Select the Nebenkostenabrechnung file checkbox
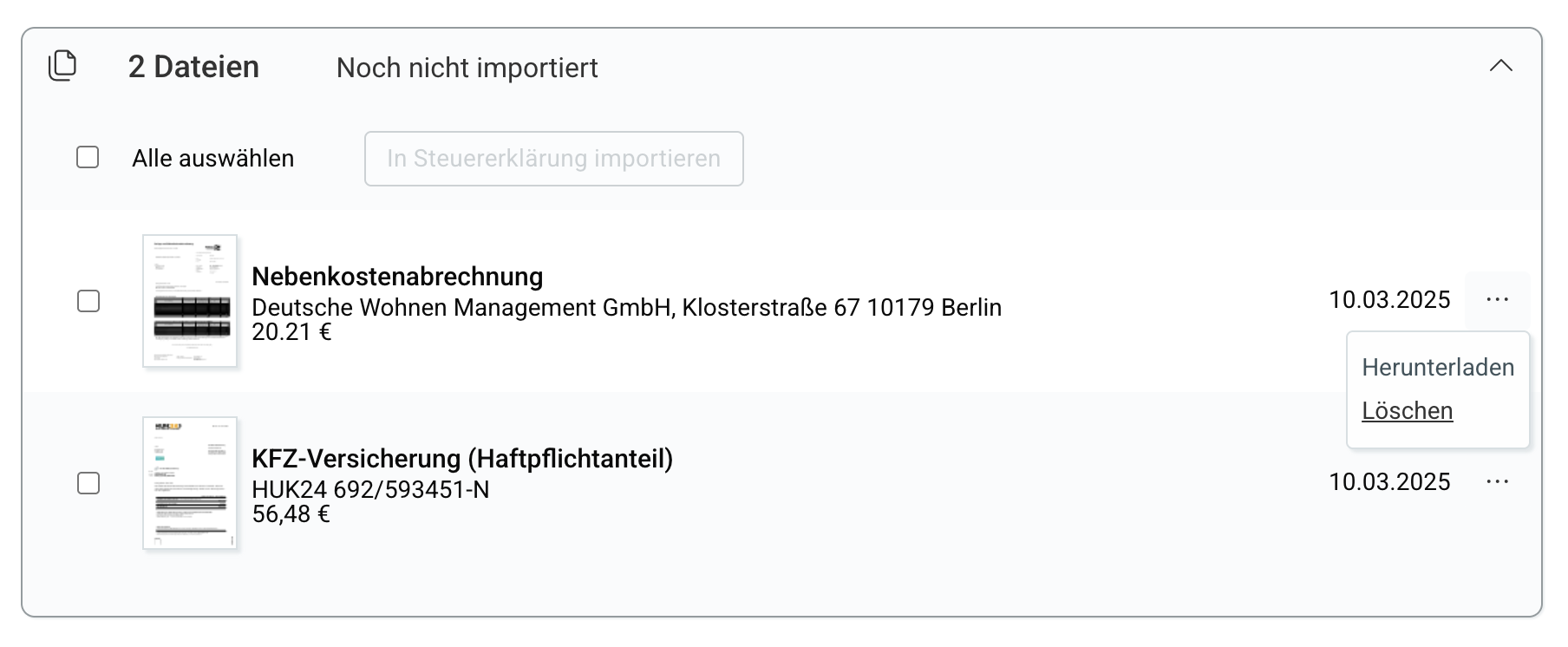Viewport: 1568px width, 647px height. click(x=88, y=301)
